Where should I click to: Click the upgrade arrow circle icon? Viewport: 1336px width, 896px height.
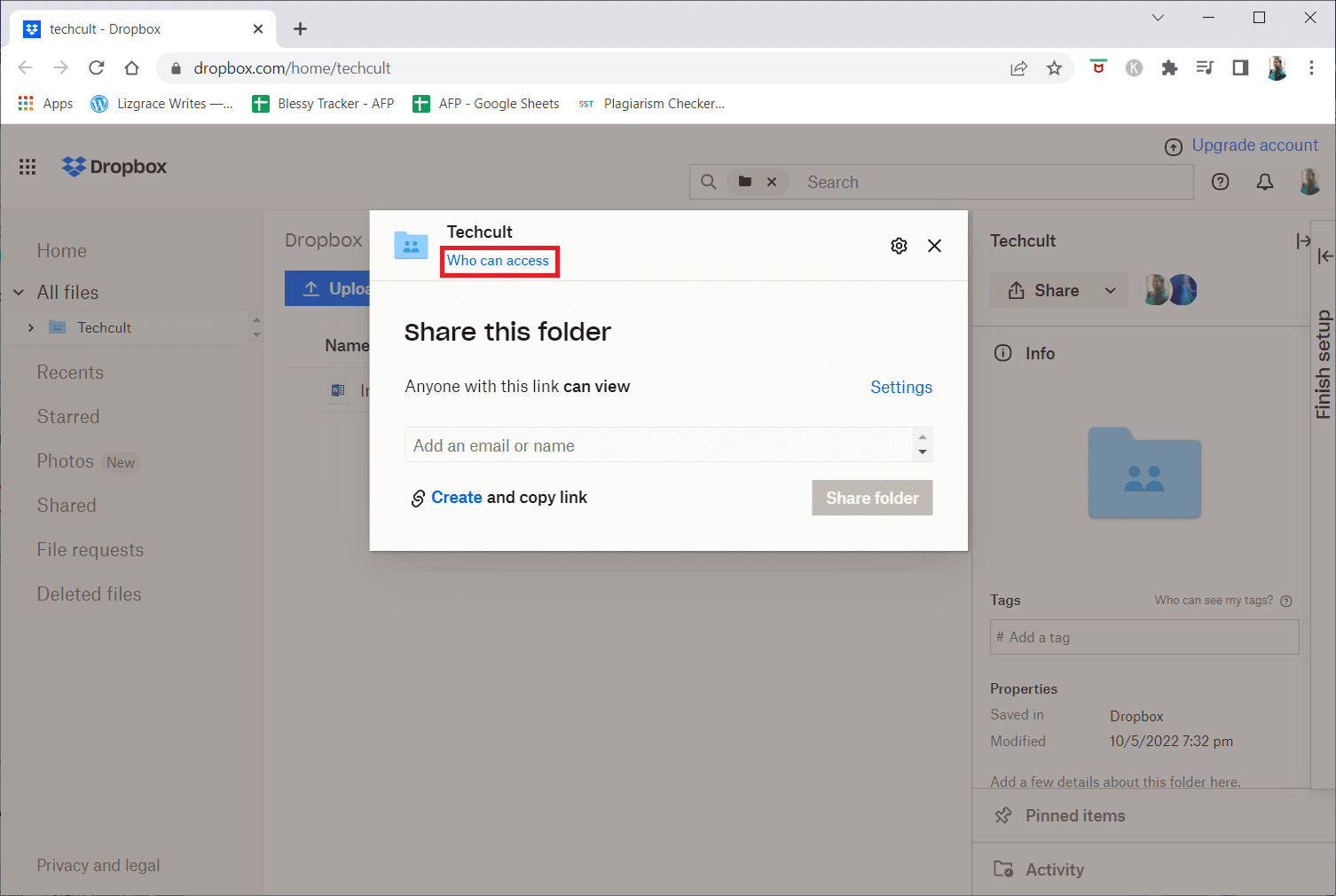(1174, 147)
